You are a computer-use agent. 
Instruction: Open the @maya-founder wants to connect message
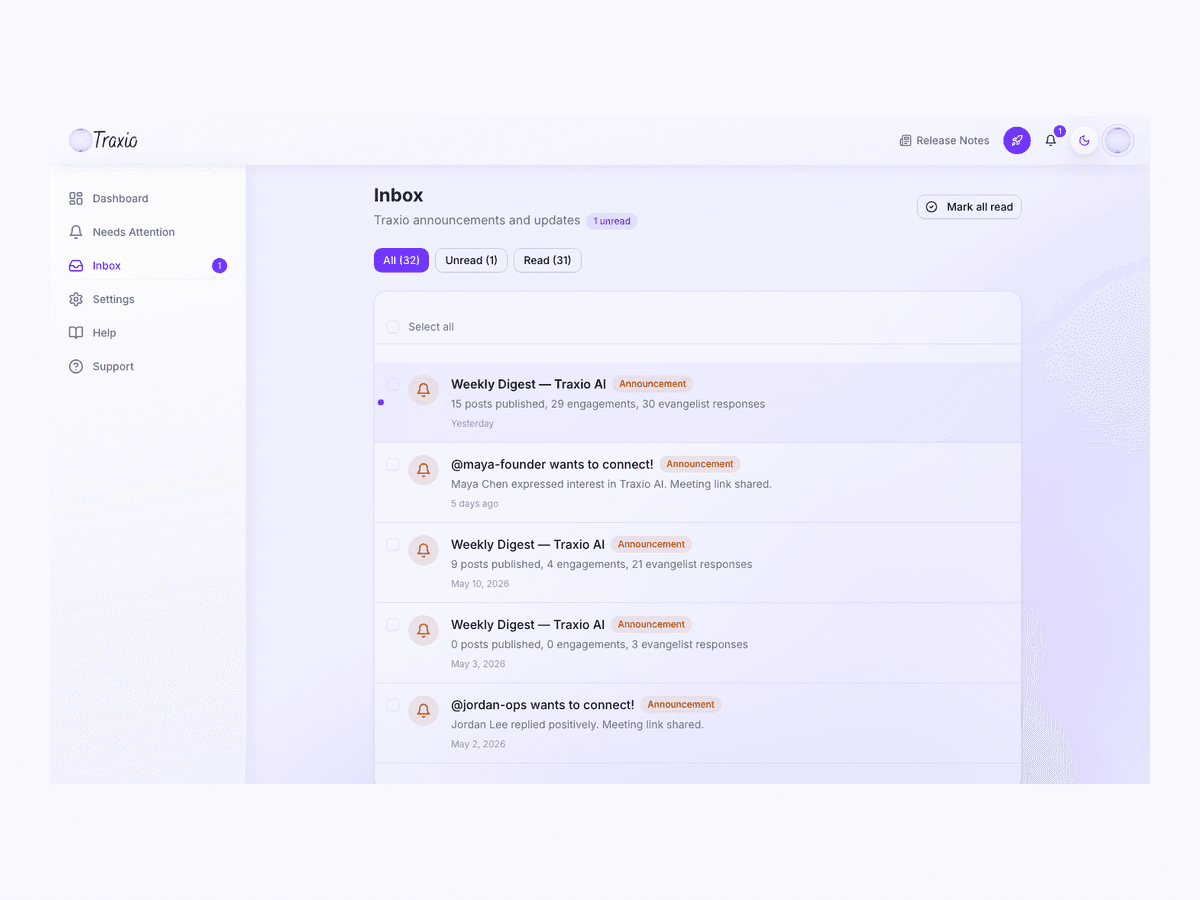pyautogui.click(x=697, y=483)
